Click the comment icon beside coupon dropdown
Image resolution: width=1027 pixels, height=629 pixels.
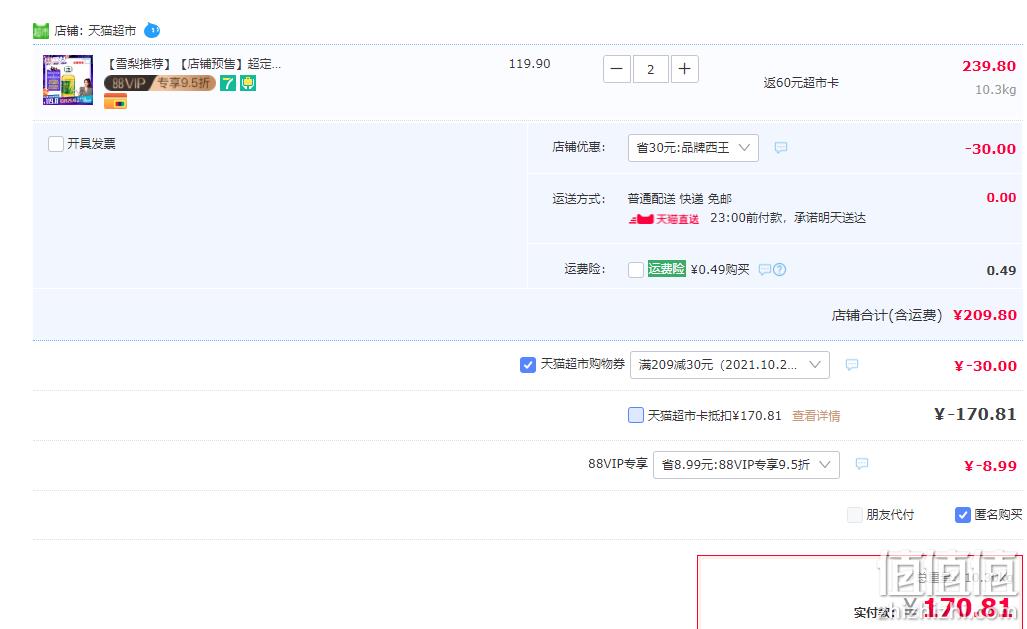(x=851, y=364)
